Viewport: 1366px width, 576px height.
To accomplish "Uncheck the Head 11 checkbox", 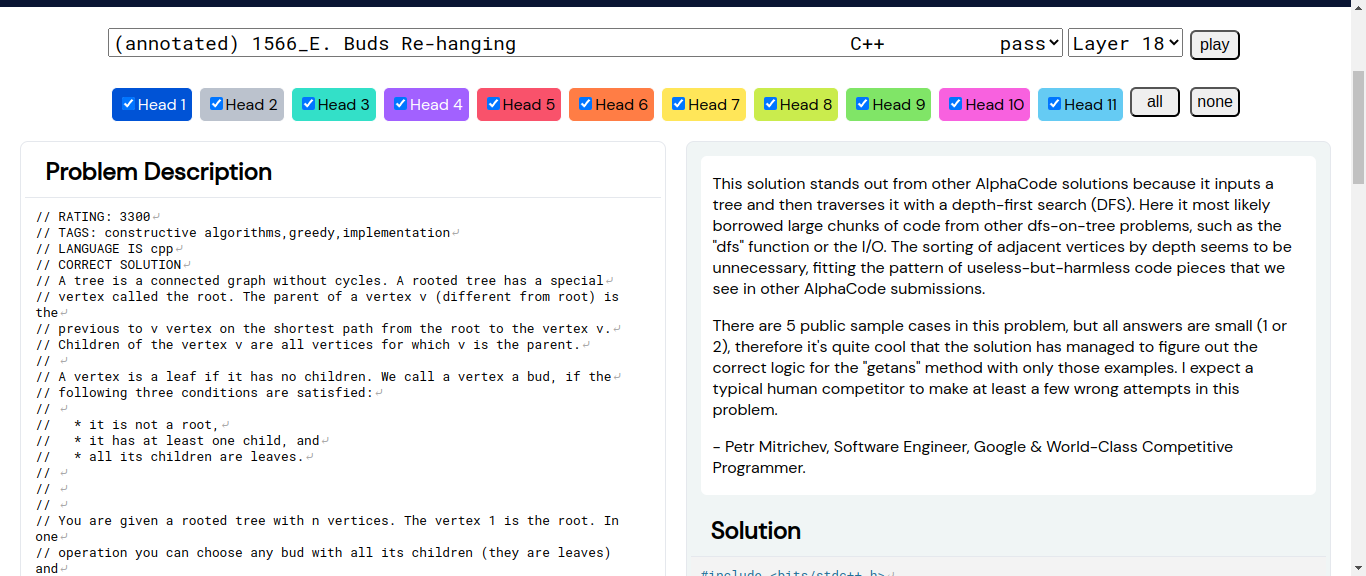I will (1054, 104).
